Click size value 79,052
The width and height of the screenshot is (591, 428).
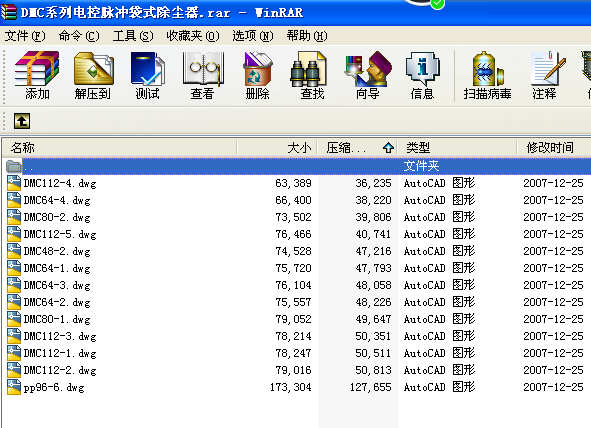pyautogui.click(x=293, y=319)
